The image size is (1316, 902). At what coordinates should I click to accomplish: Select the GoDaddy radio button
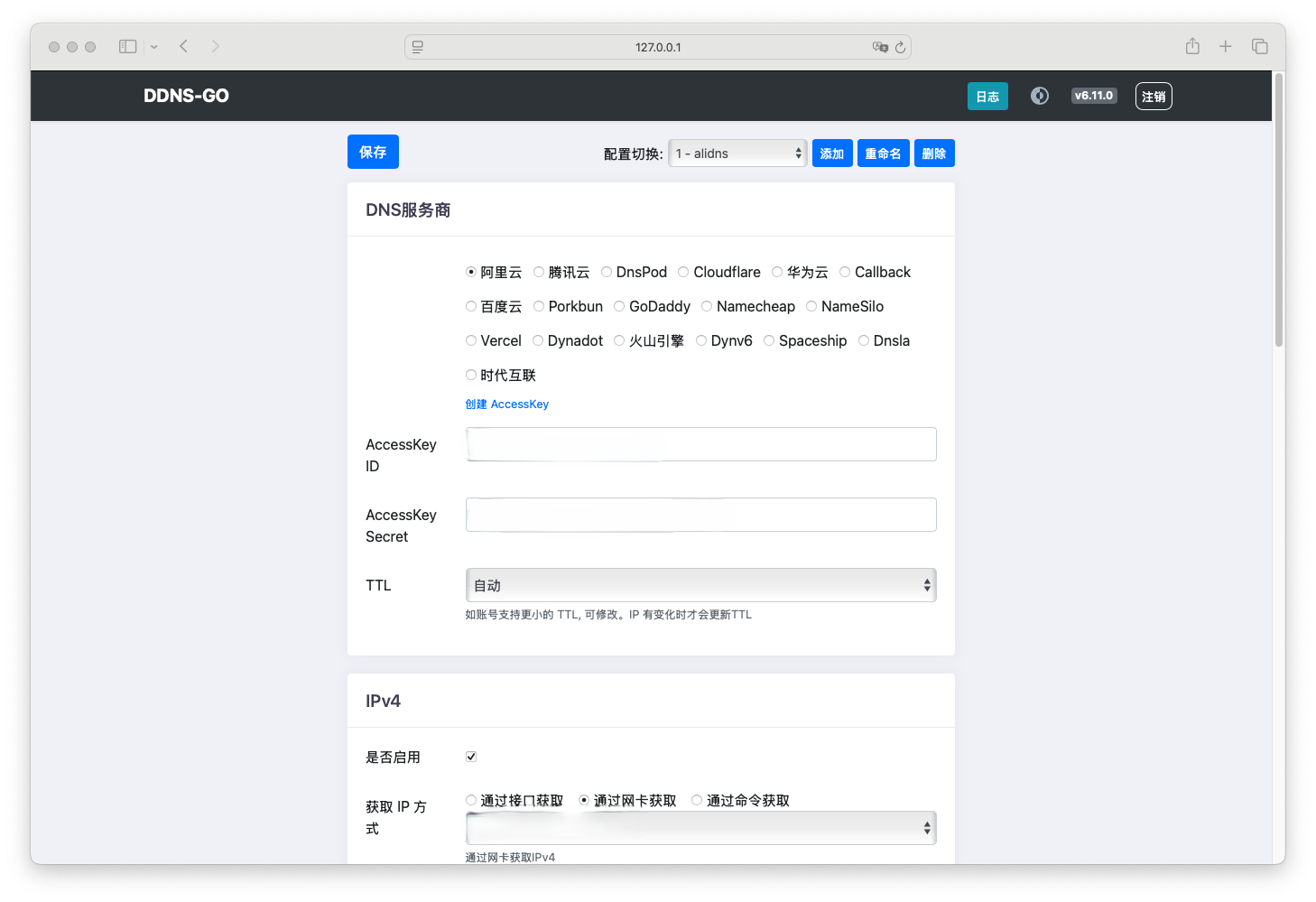(619, 306)
